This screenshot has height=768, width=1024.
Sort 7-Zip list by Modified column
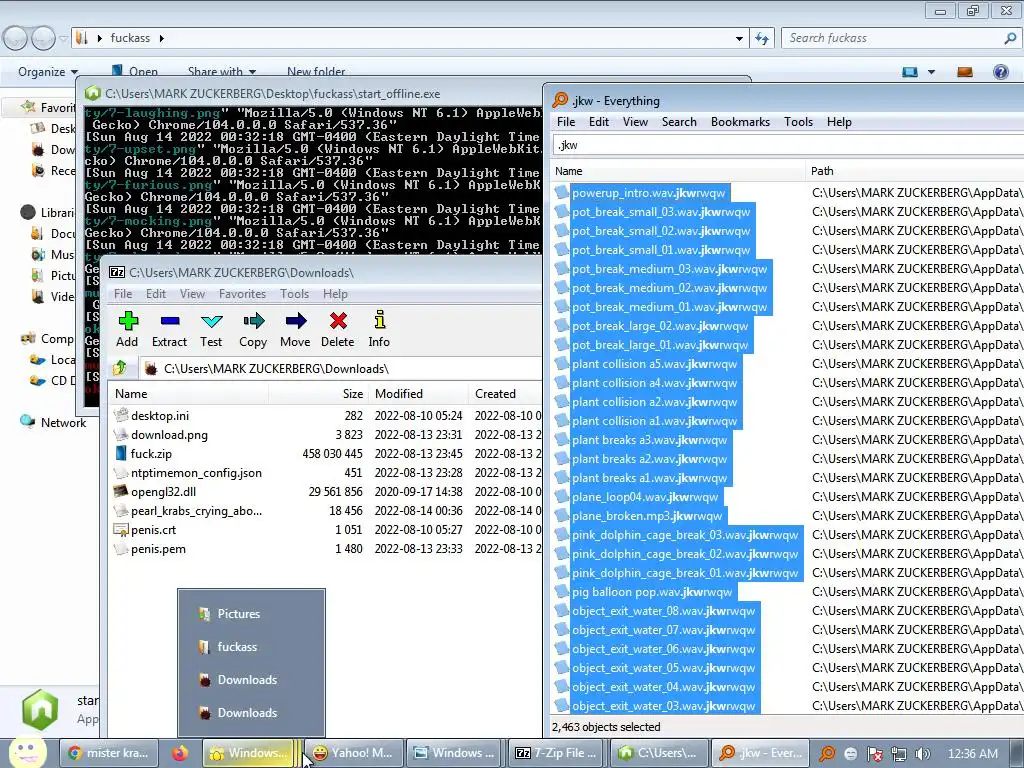click(419, 394)
